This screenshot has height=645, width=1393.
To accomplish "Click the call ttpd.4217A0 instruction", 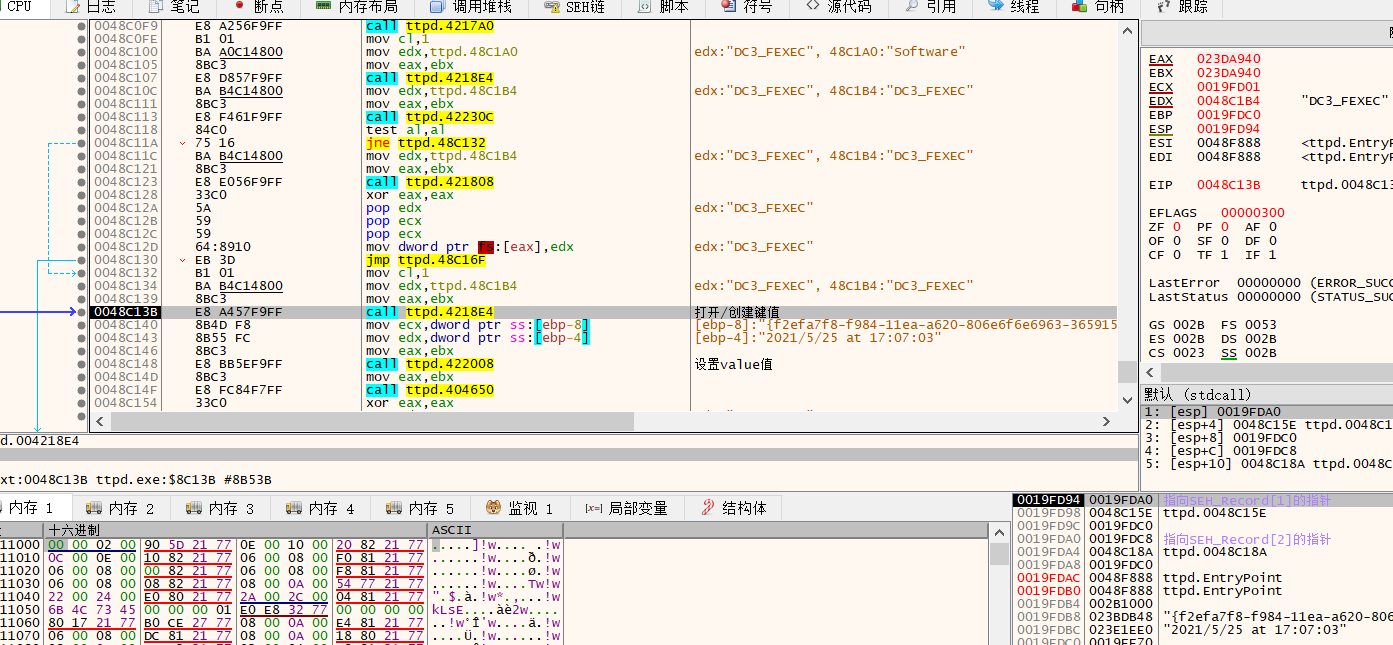I will click(430, 26).
